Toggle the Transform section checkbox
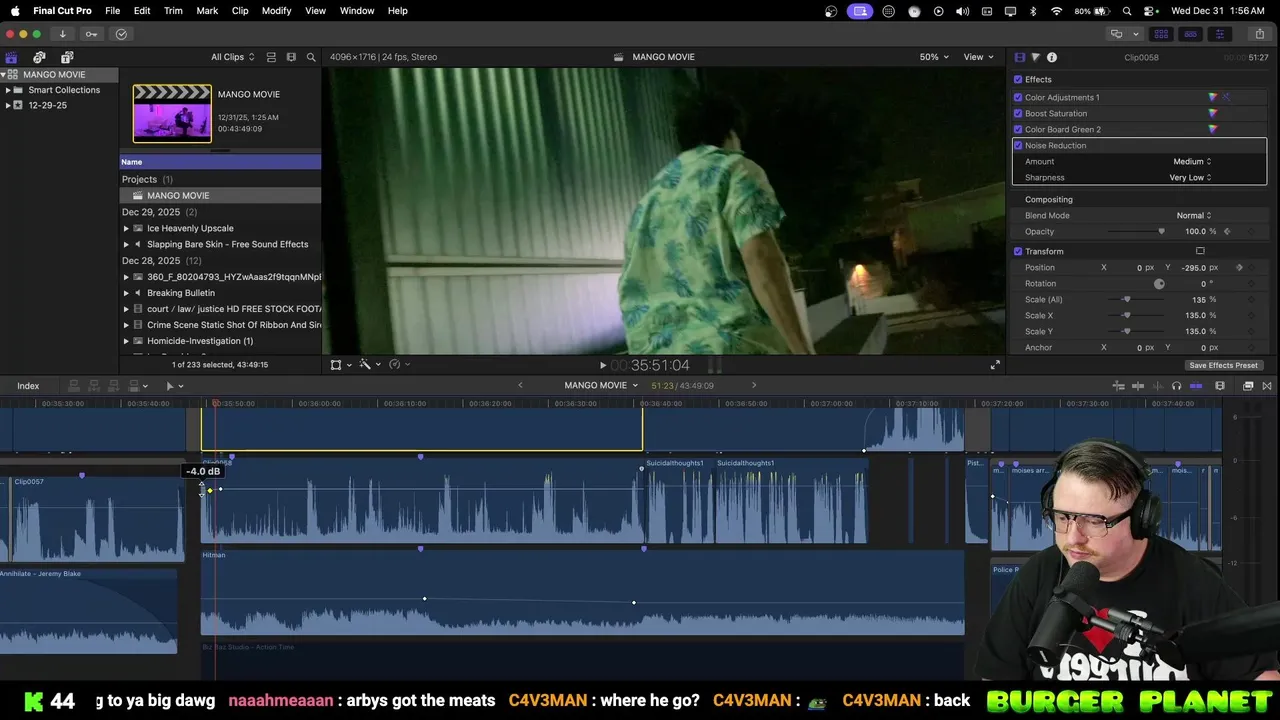The height and width of the screenshot is (720, 1280). 1018,252
